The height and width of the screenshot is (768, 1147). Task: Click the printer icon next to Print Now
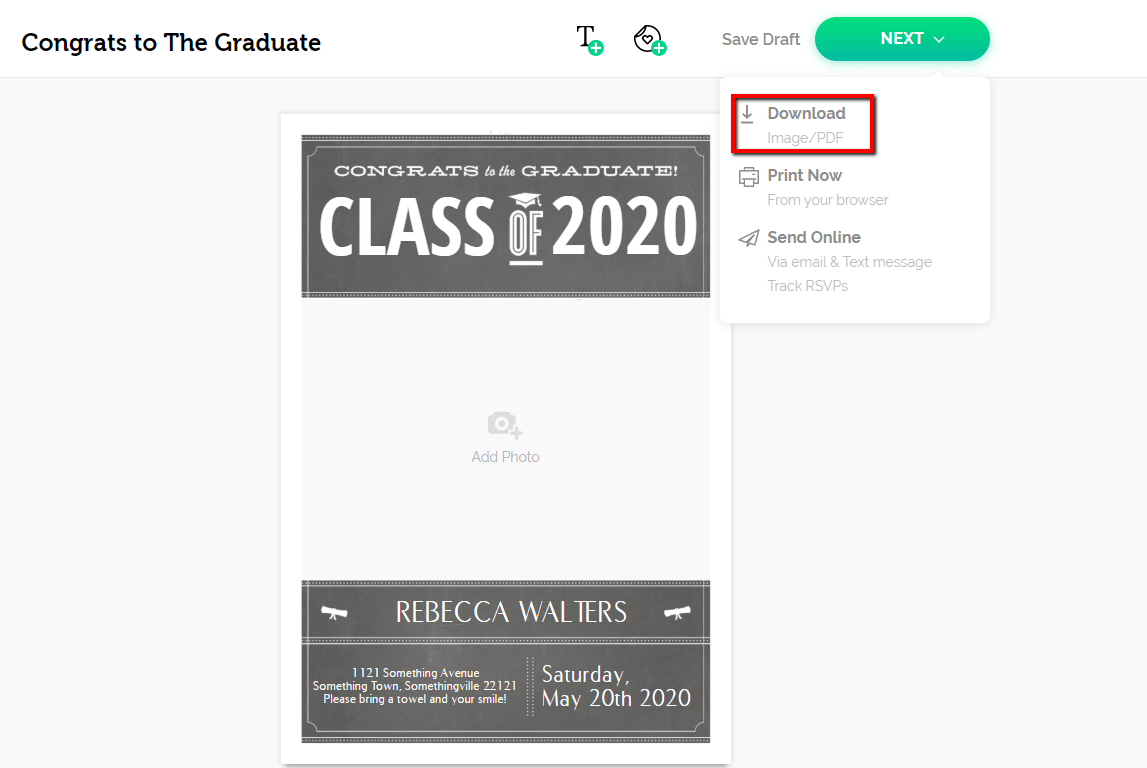(x=748, y=175)
